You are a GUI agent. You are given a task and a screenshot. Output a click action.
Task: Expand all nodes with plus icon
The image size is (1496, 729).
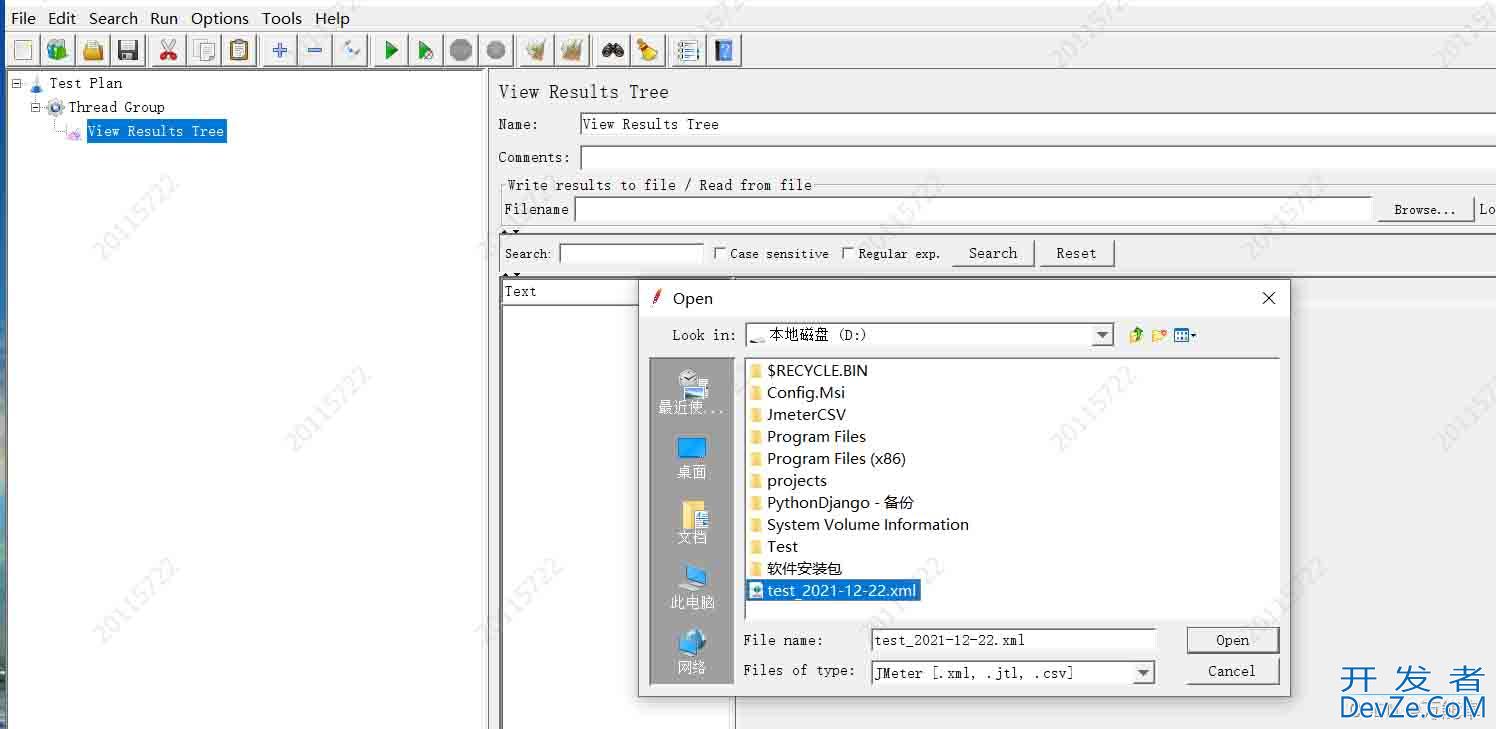tap(280, 50)
